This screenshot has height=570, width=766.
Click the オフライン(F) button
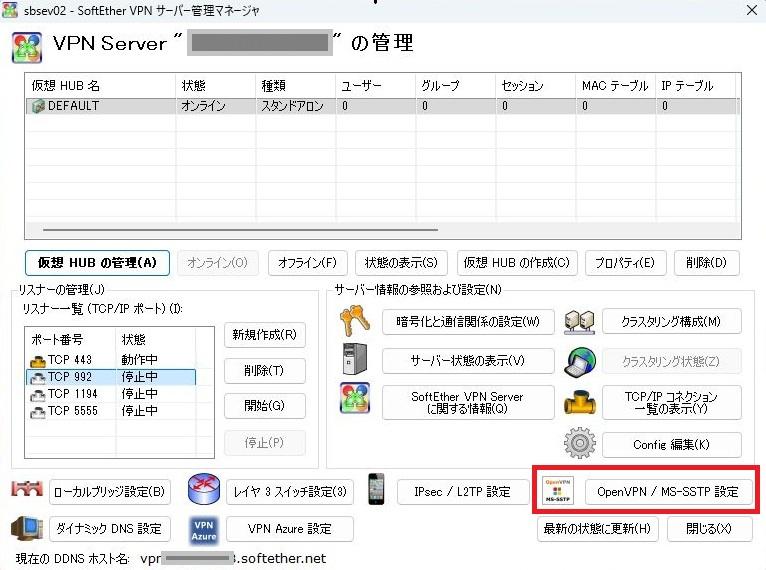click(308, 263)
